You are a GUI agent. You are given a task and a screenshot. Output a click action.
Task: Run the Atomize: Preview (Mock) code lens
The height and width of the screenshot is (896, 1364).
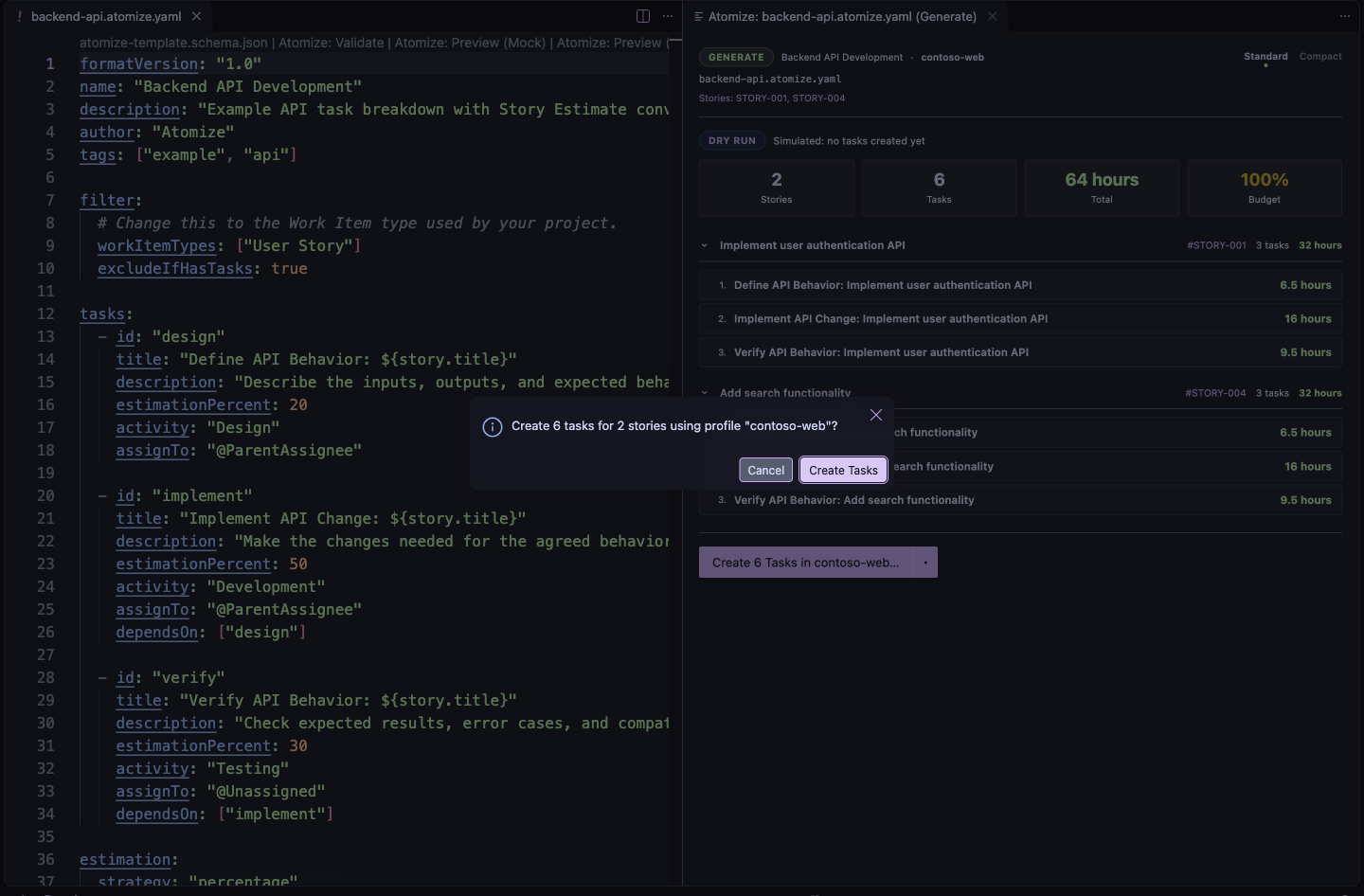(x=470, y=43)
